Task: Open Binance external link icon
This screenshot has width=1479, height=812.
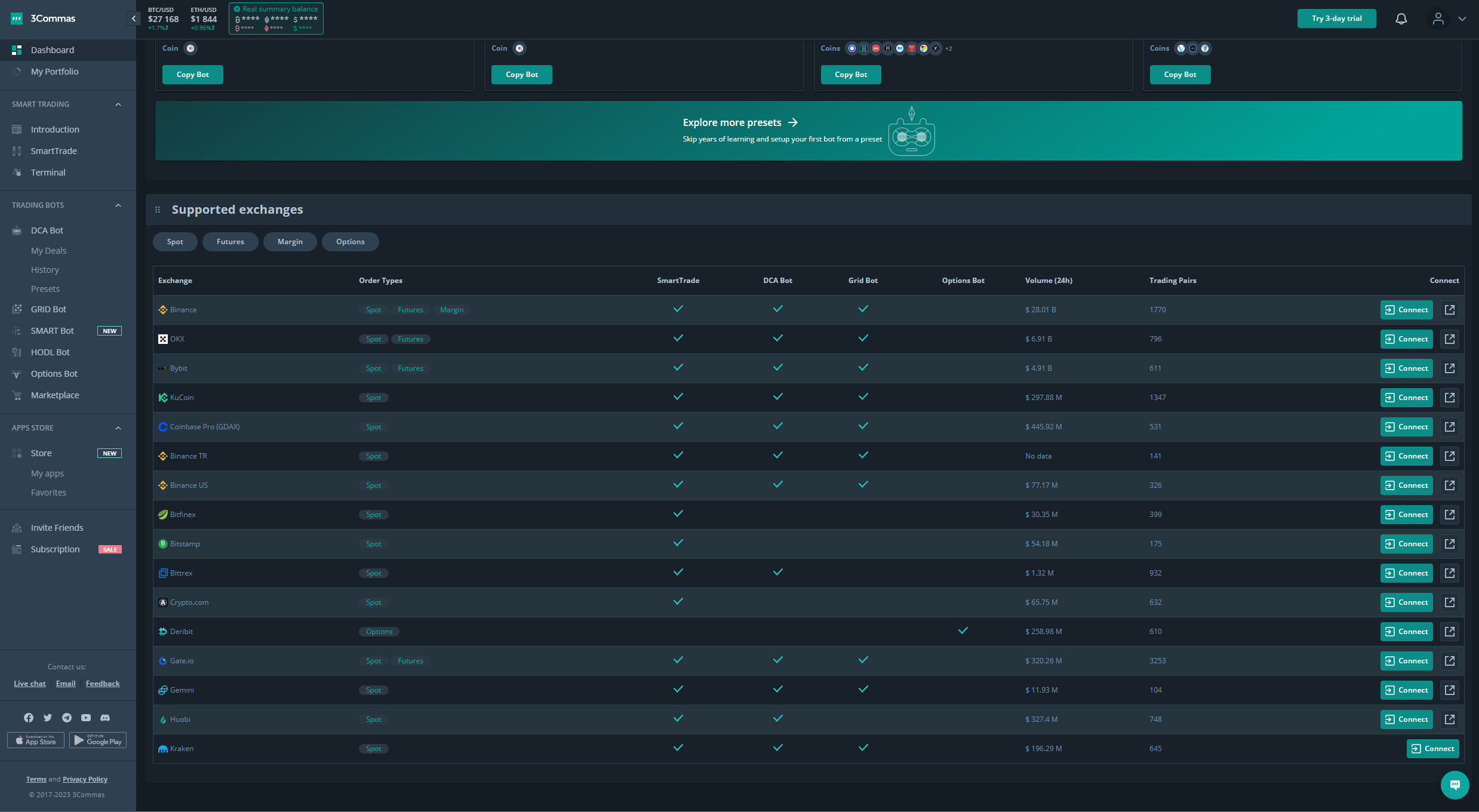Action: point(1449,310)
